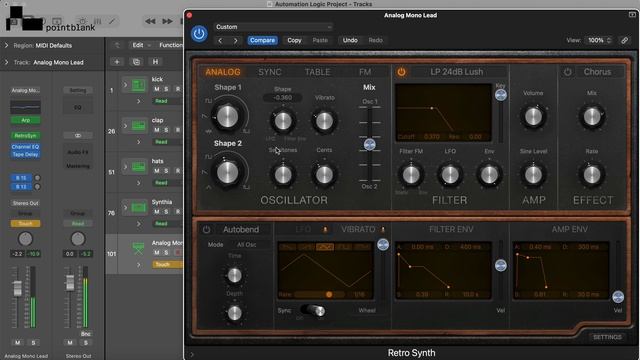Expand the hats track stack
Image resolution: width=640 pixels, height=360 pixels.
click(125, 167)
